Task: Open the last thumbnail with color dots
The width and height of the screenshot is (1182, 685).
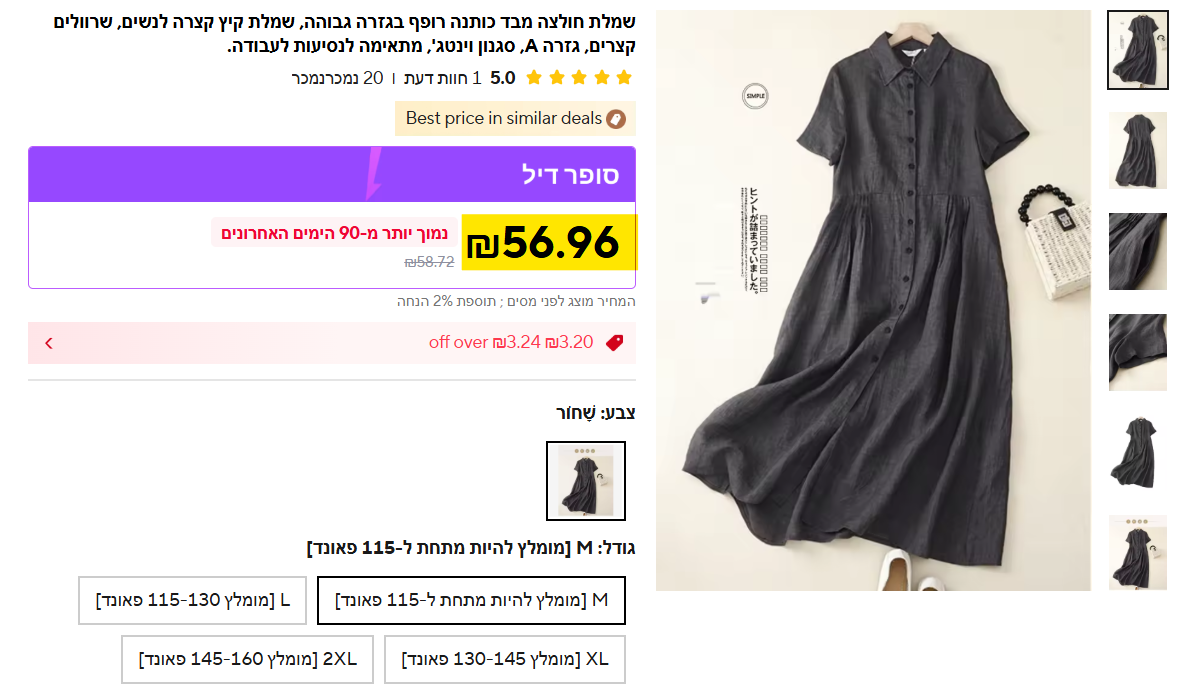Action: click(x=1138, y=552)
